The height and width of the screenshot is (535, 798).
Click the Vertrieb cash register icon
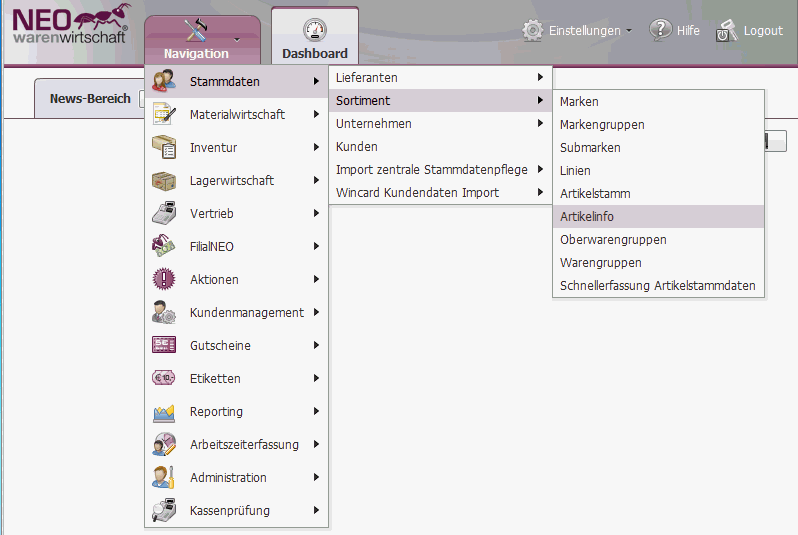(x=164, y=213)
